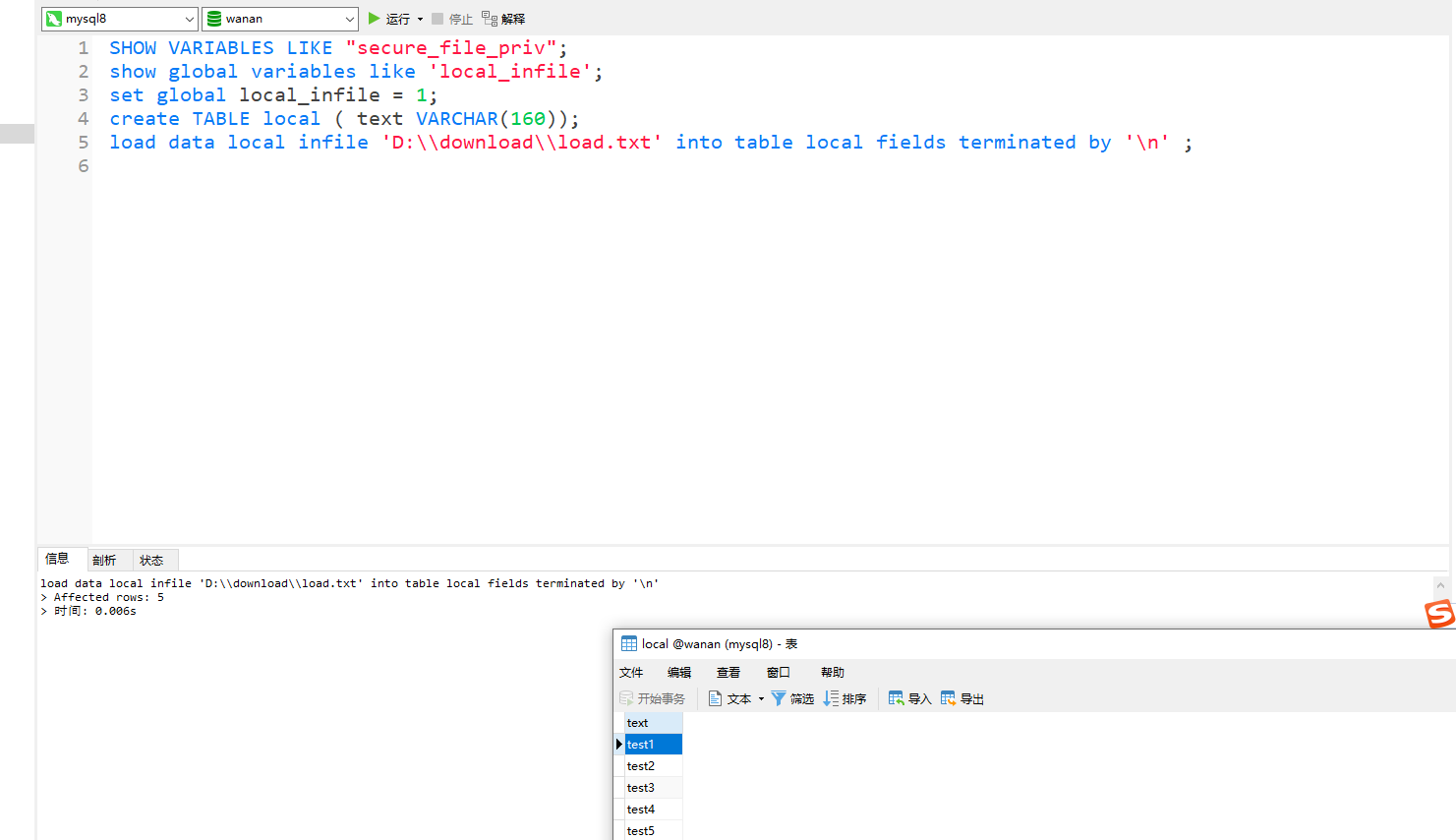
Task: Select the test5 row cell
Action: tap(654, 831)
